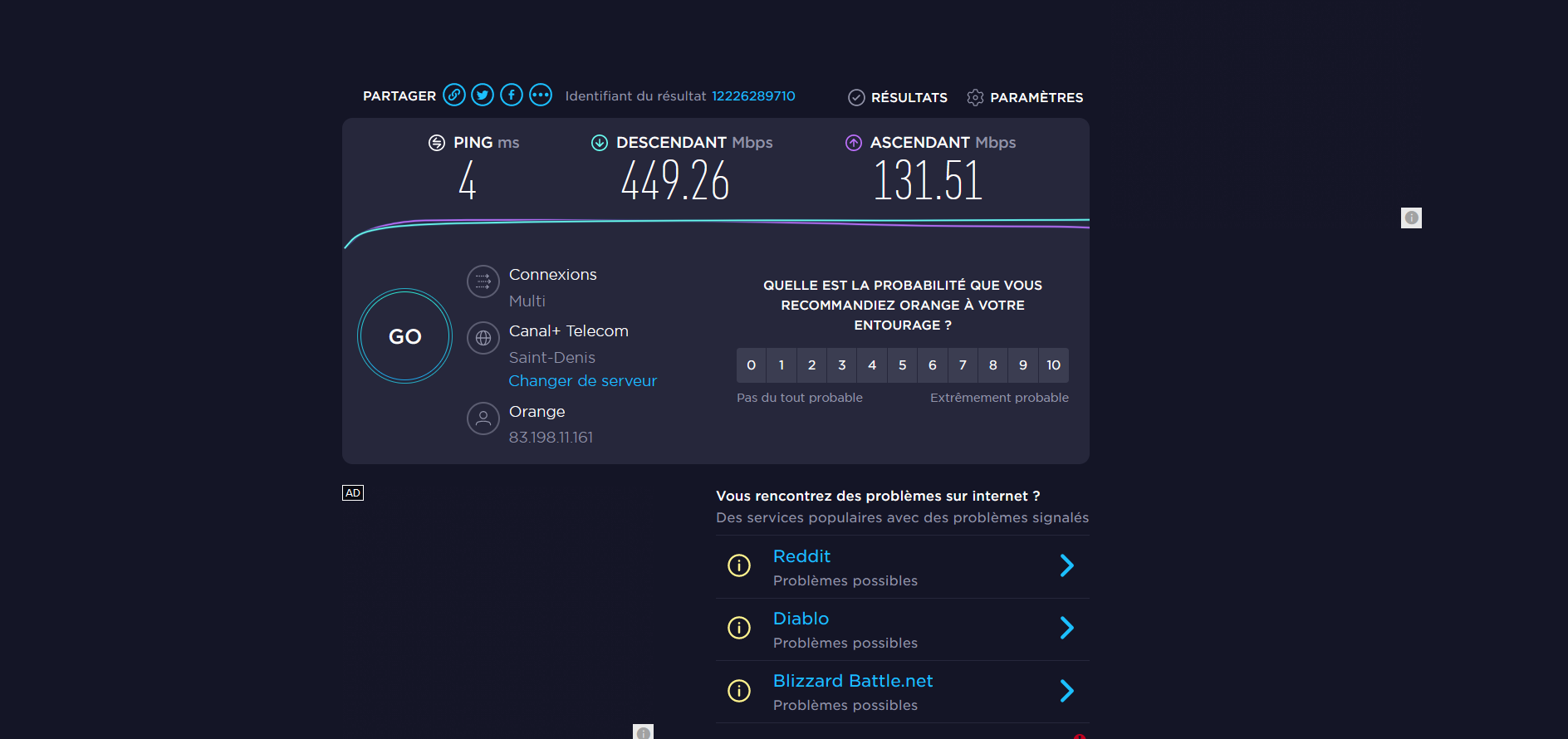The height and width of the screenshot is (739, 1568).
Task: Open the Résultats menu
Action: 898,98
